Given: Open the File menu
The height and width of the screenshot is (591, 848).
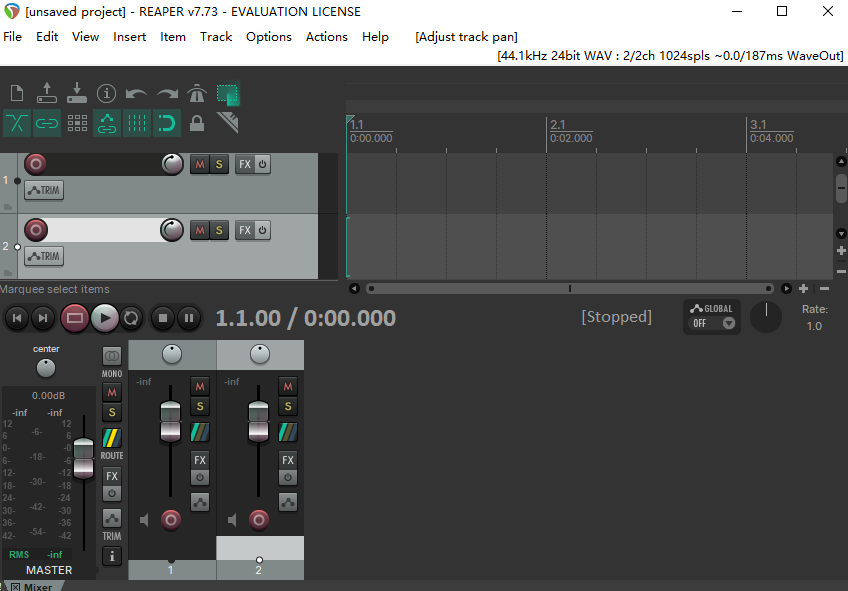Looking at the screenshot, I should (x=12, y=37).
